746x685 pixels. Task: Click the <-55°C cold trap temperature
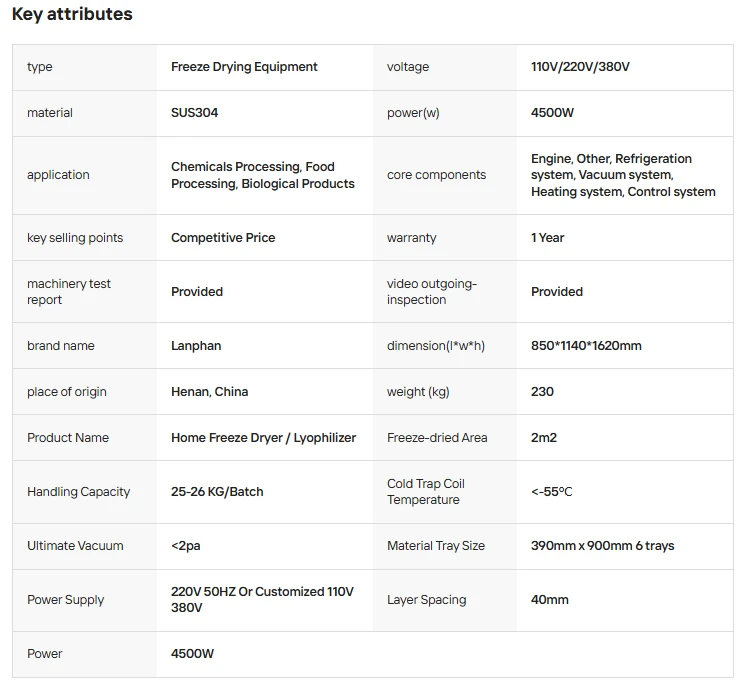551,492
